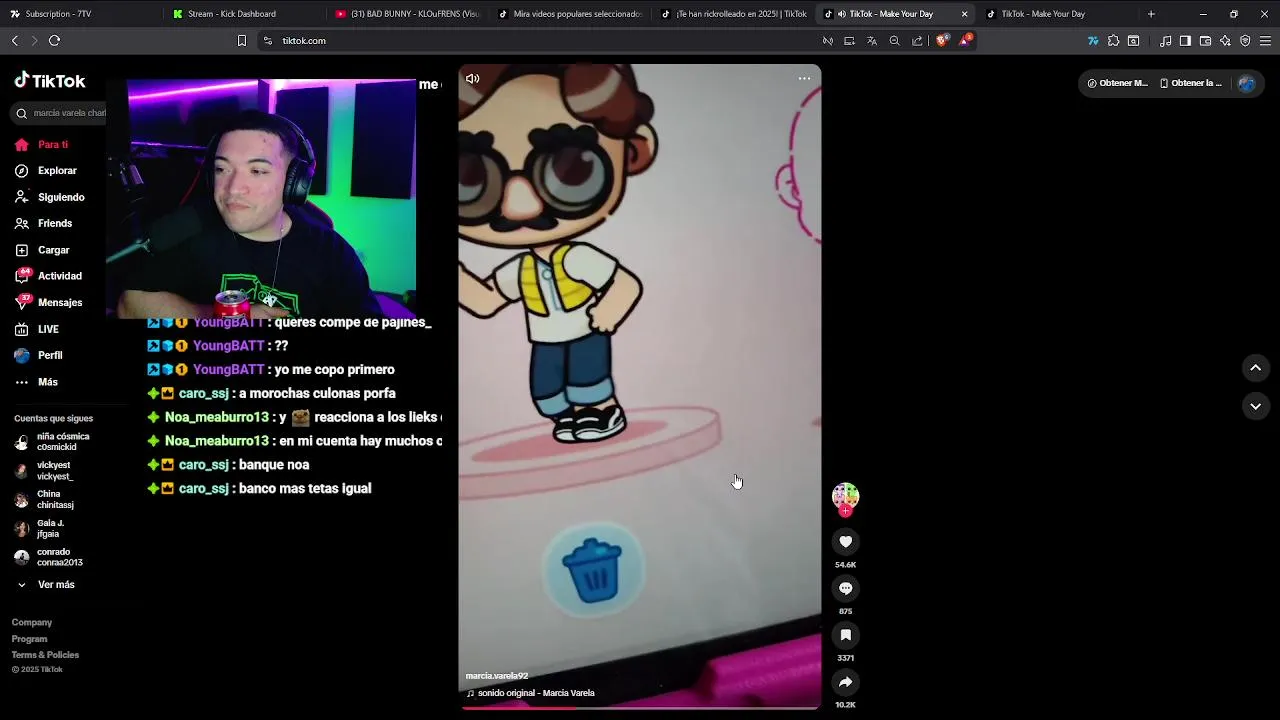
Task: Open Brave Shields lion icon
Action: [942, 41]
